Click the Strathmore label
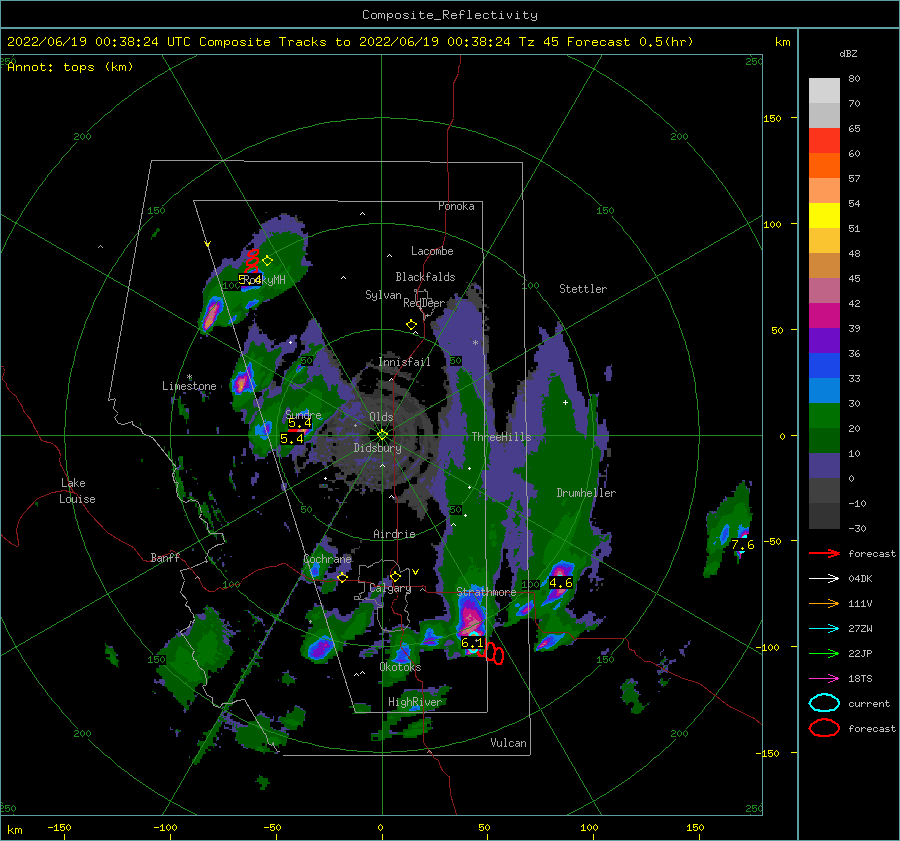Image resolution: width=900 pixels, height=841 pixels. [486, 592]
